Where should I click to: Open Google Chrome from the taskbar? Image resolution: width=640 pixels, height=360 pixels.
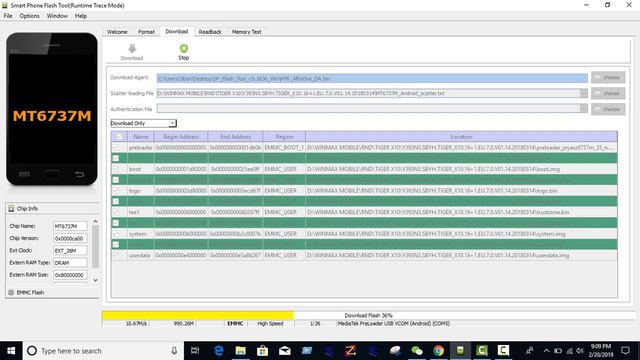439,351
